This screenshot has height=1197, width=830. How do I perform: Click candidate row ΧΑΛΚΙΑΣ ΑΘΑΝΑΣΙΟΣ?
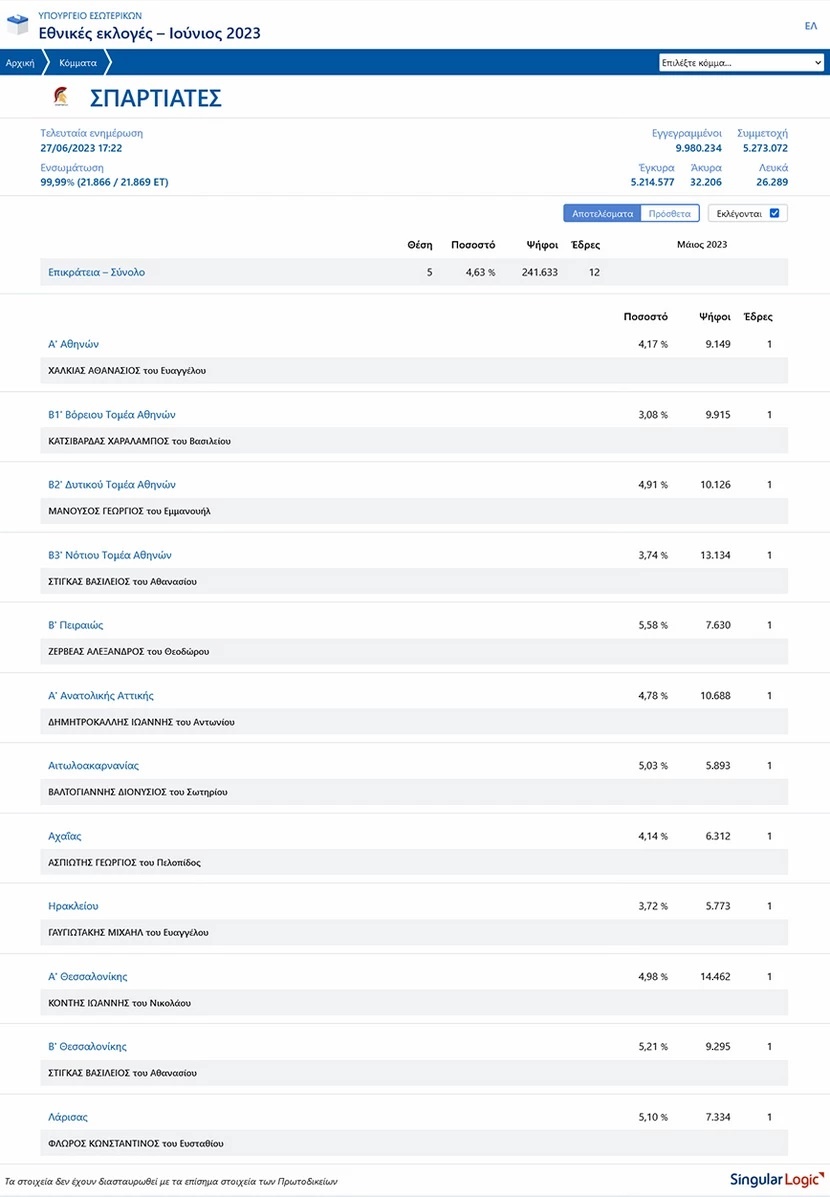point(127,370)
